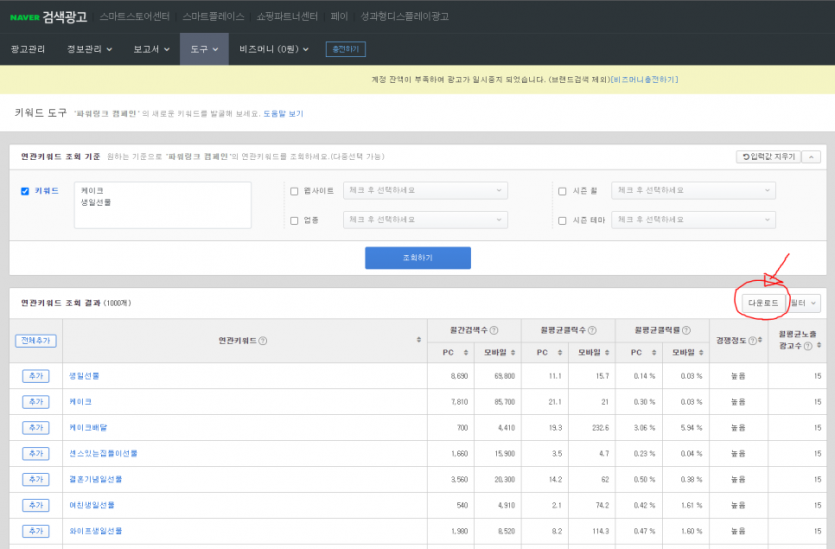Open the NAVER 검색광고 logo home
Screen dimensions: 835x549
pyautogui.click(x=48, y=17)
